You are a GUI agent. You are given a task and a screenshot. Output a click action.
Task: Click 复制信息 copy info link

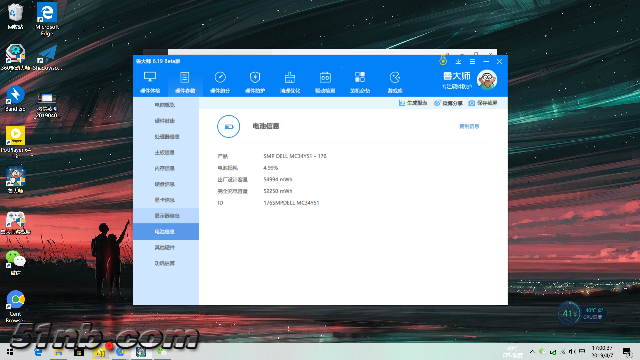[469, 126]
